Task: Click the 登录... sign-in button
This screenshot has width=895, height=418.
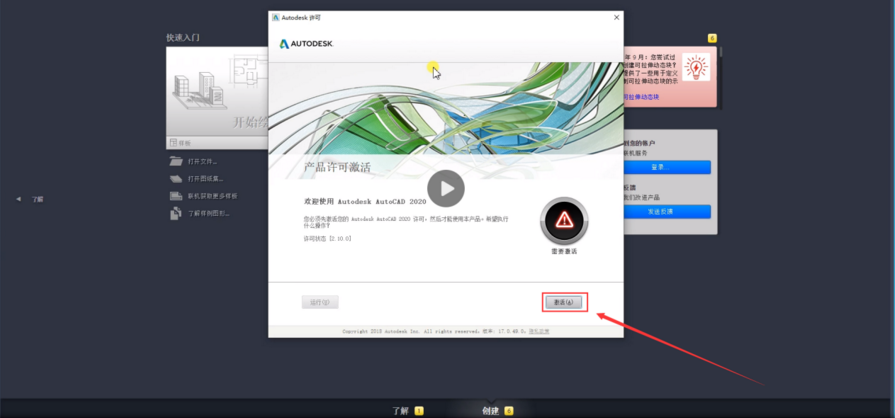Action: [x=667, y=167]
